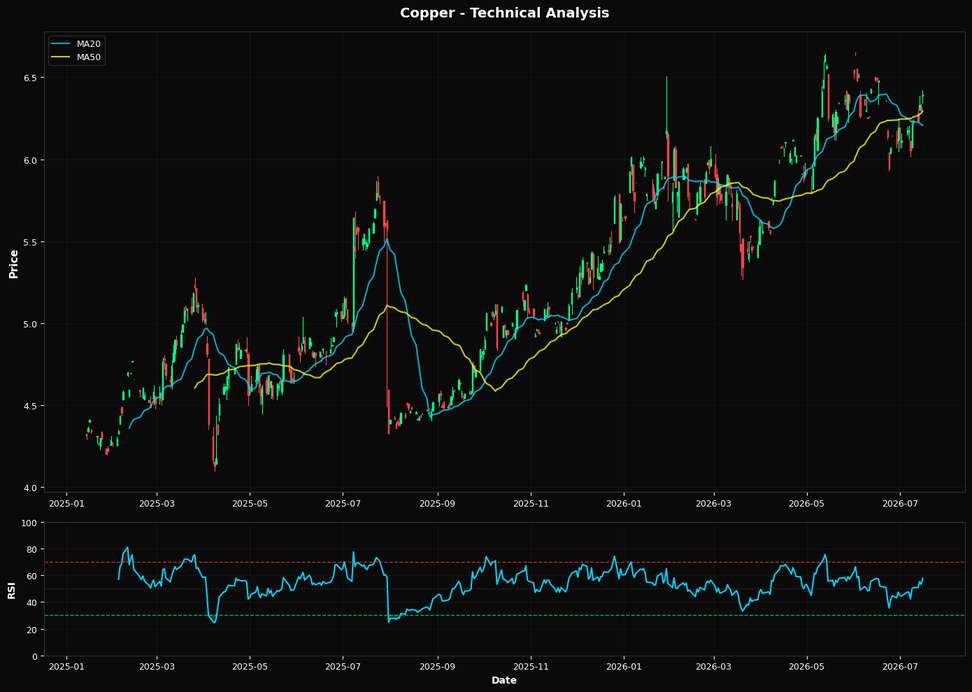Click the 5.0 price axis tick
The height and width of the screenshot is (692, 972).
[x=32, y=324]
